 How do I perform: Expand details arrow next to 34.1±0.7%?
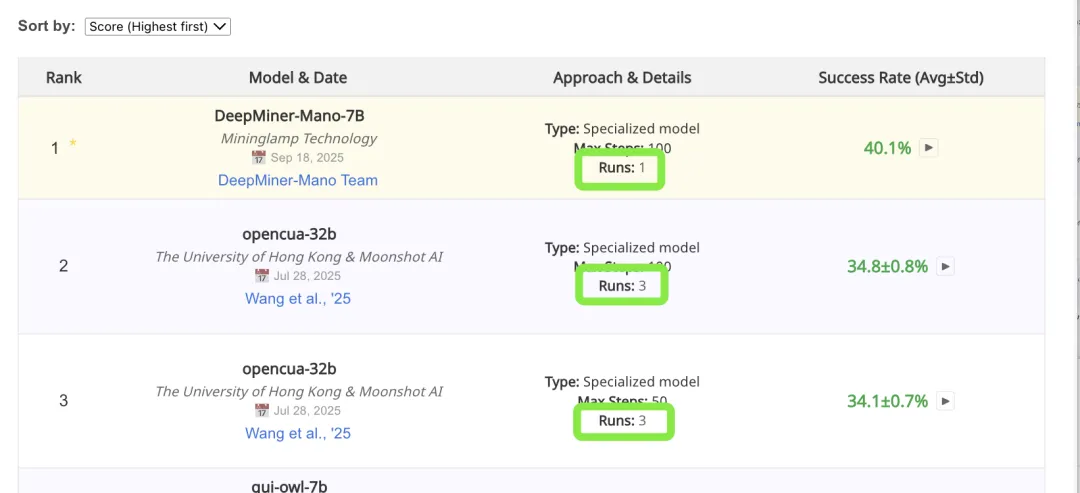tap(944, 401)
